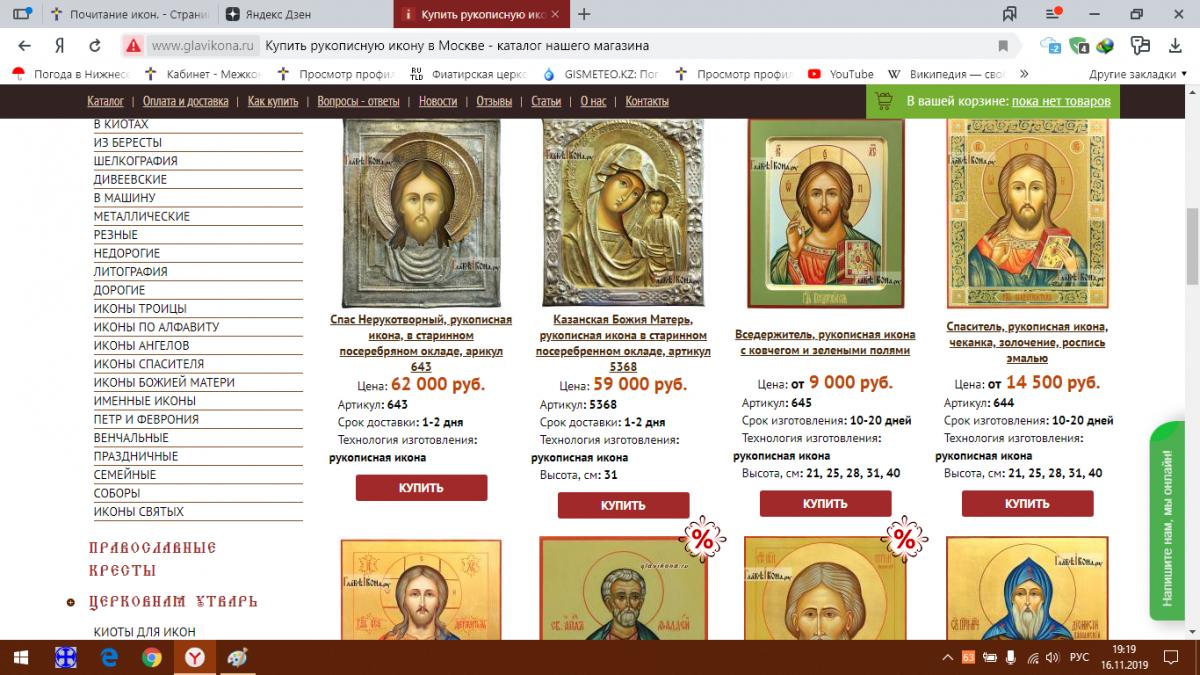Expand the hidden bookmarks overflow chevron
This screenshot has width=1200, height=675.
(1023, 74)
